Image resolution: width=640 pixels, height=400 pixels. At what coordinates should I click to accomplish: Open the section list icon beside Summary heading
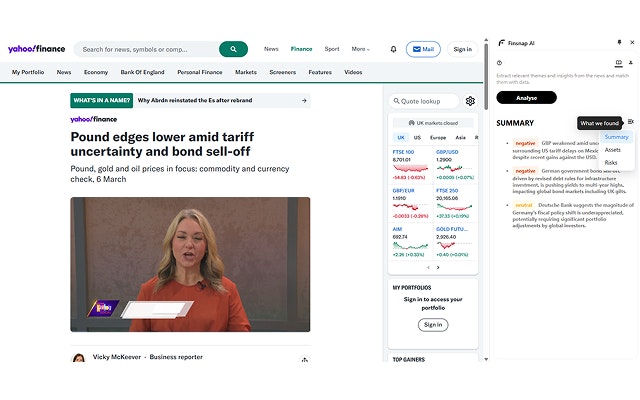(x=631, y=122)
